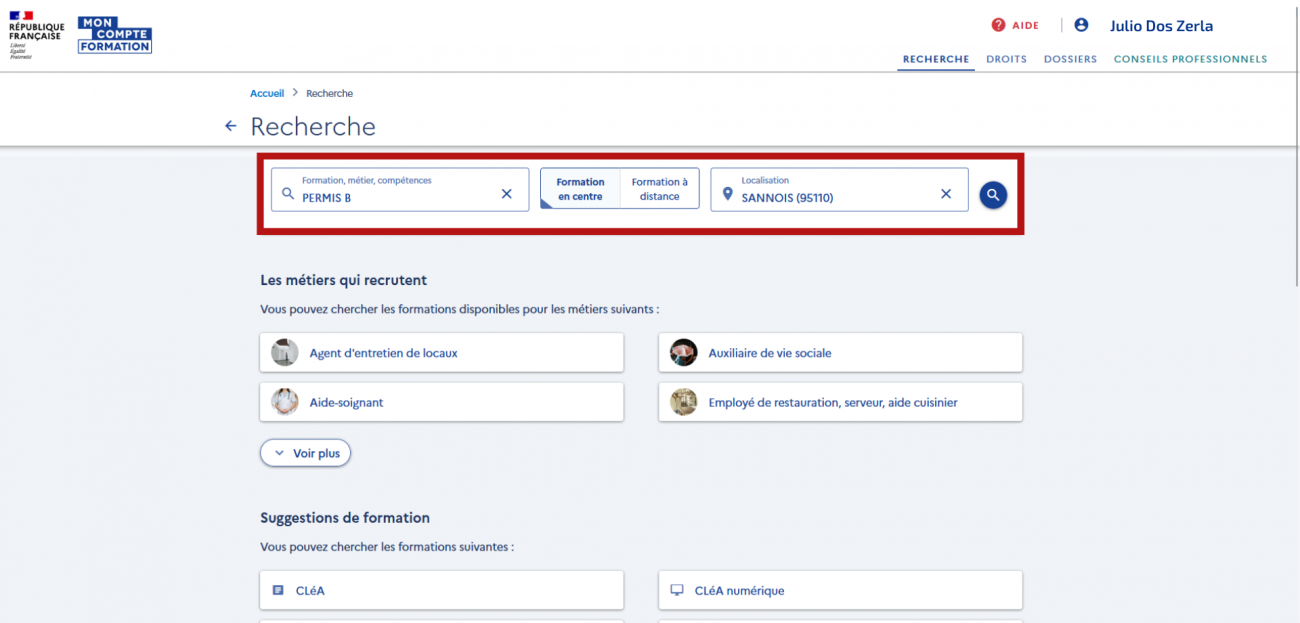The width and height of the screenshot is (1300, 623).
Task: Choose the Aide-soignant job card
Action: click(442, 402)
